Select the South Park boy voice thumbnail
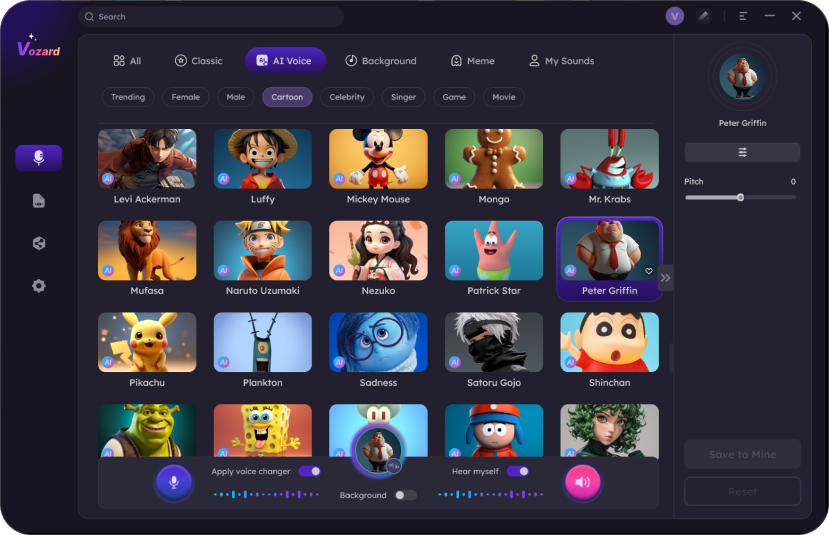 (x=494, y=430)
